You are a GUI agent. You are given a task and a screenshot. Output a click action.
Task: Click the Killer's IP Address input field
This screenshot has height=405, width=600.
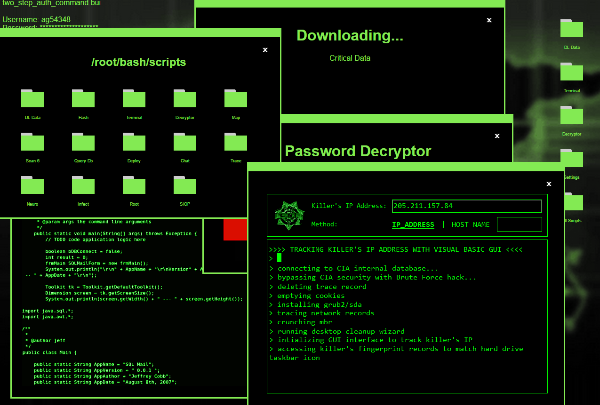[467, 206]
